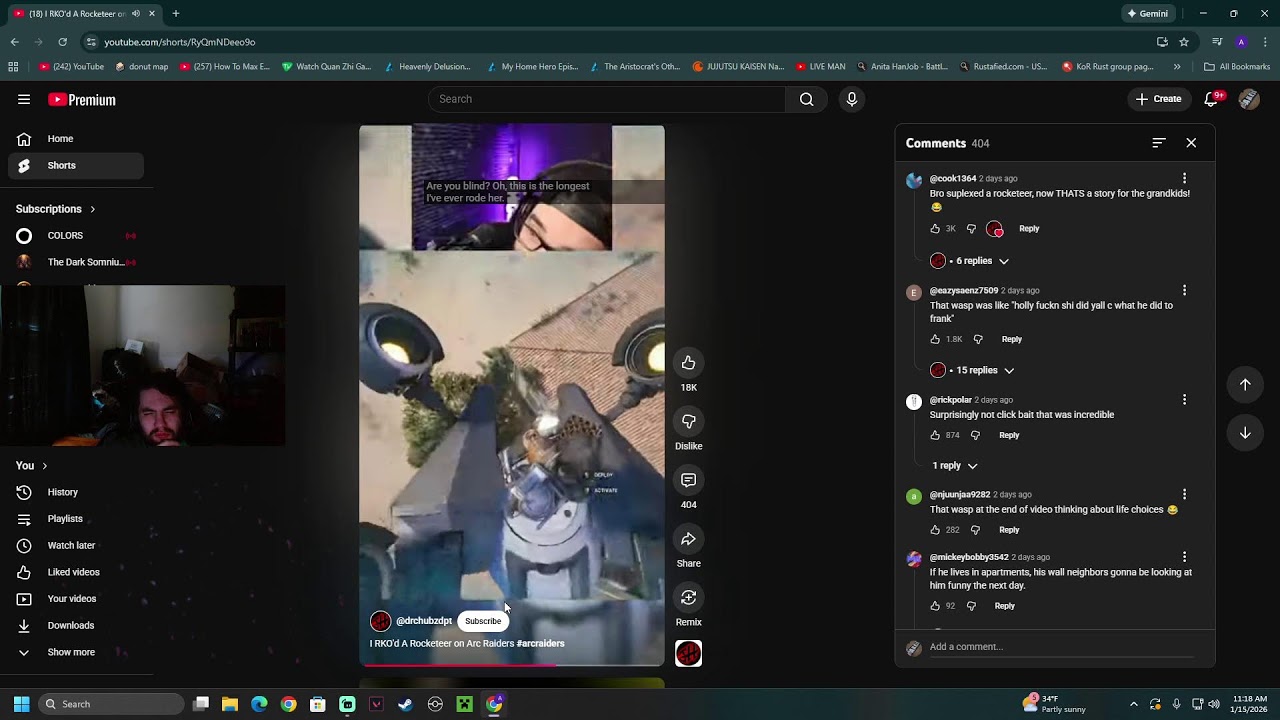
Task: Expand the You section
Action: point(32,466)
